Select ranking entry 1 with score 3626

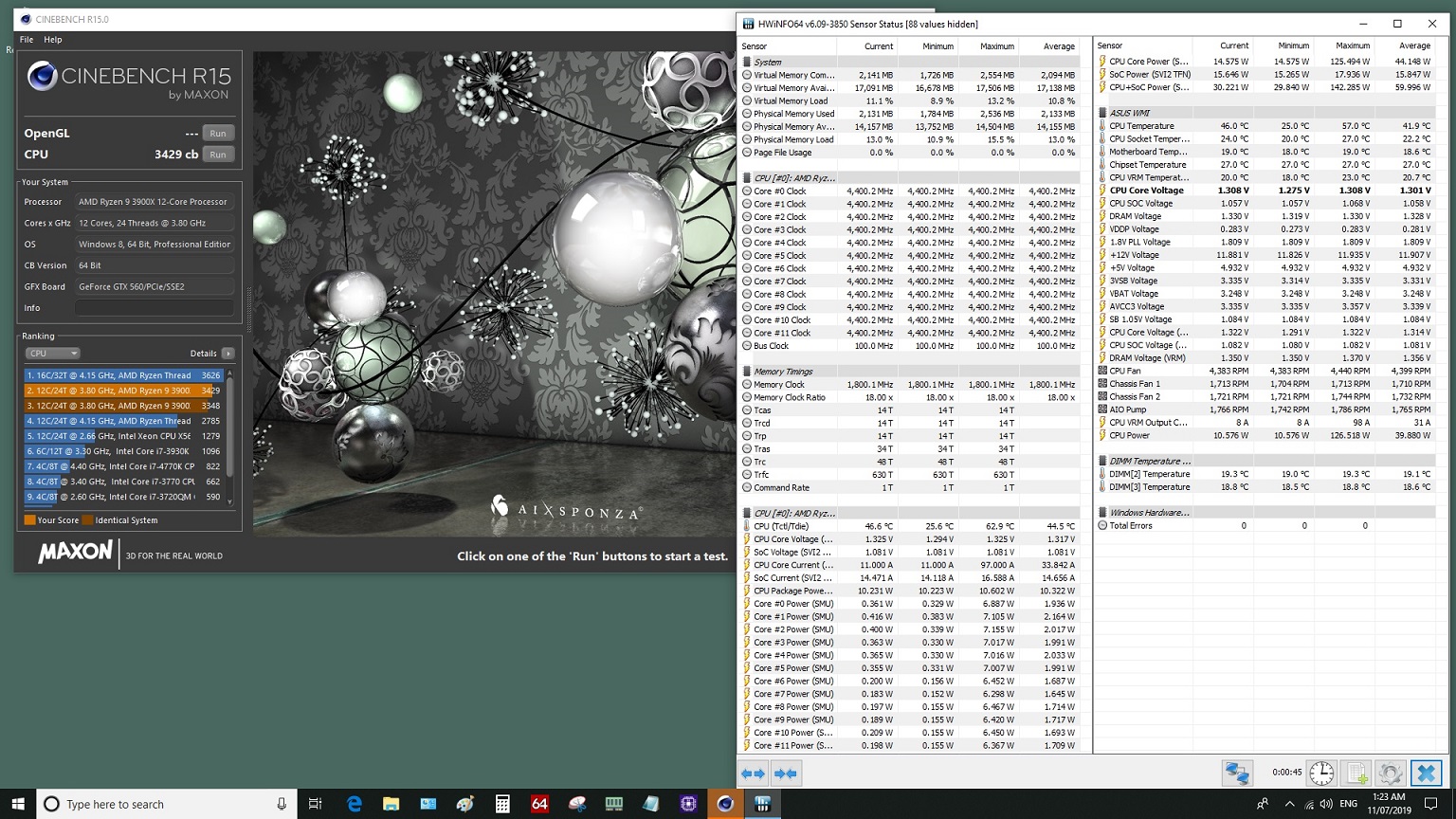pyautogui.click(x=123, y=375)
